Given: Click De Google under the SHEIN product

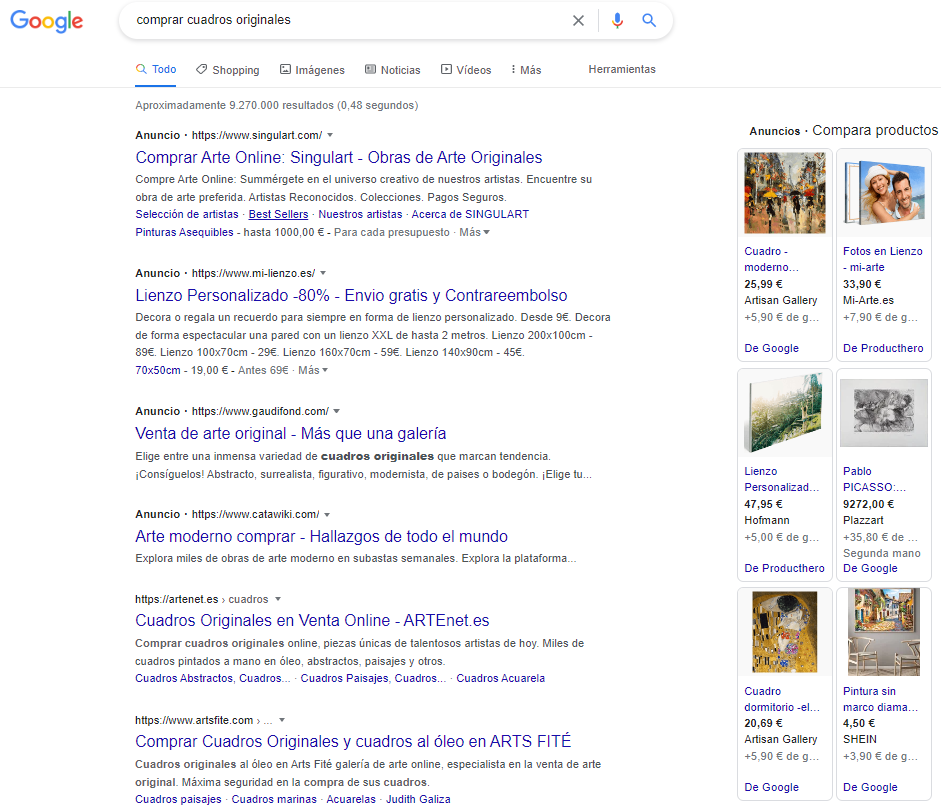Looking at the screenshot, I should point(870,787).
